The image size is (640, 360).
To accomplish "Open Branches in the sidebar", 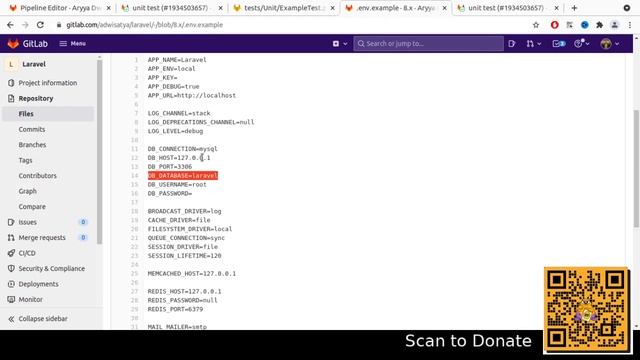I will pyautogui.click(x=32, y=145).
